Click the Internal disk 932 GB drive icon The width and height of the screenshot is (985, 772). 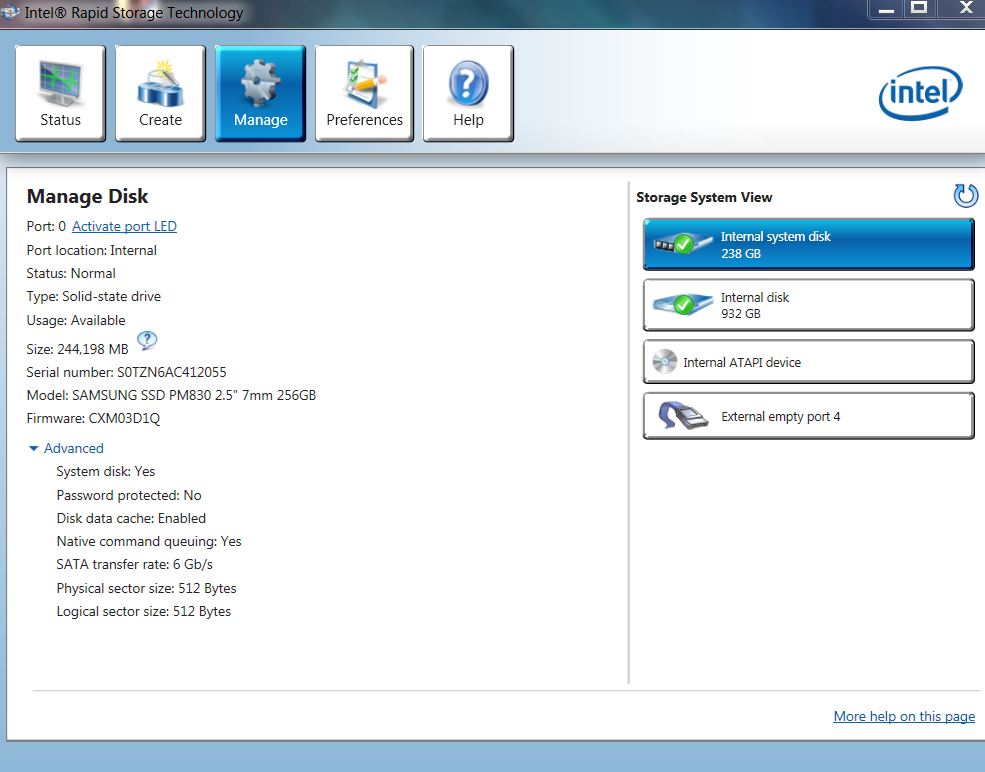682,305
